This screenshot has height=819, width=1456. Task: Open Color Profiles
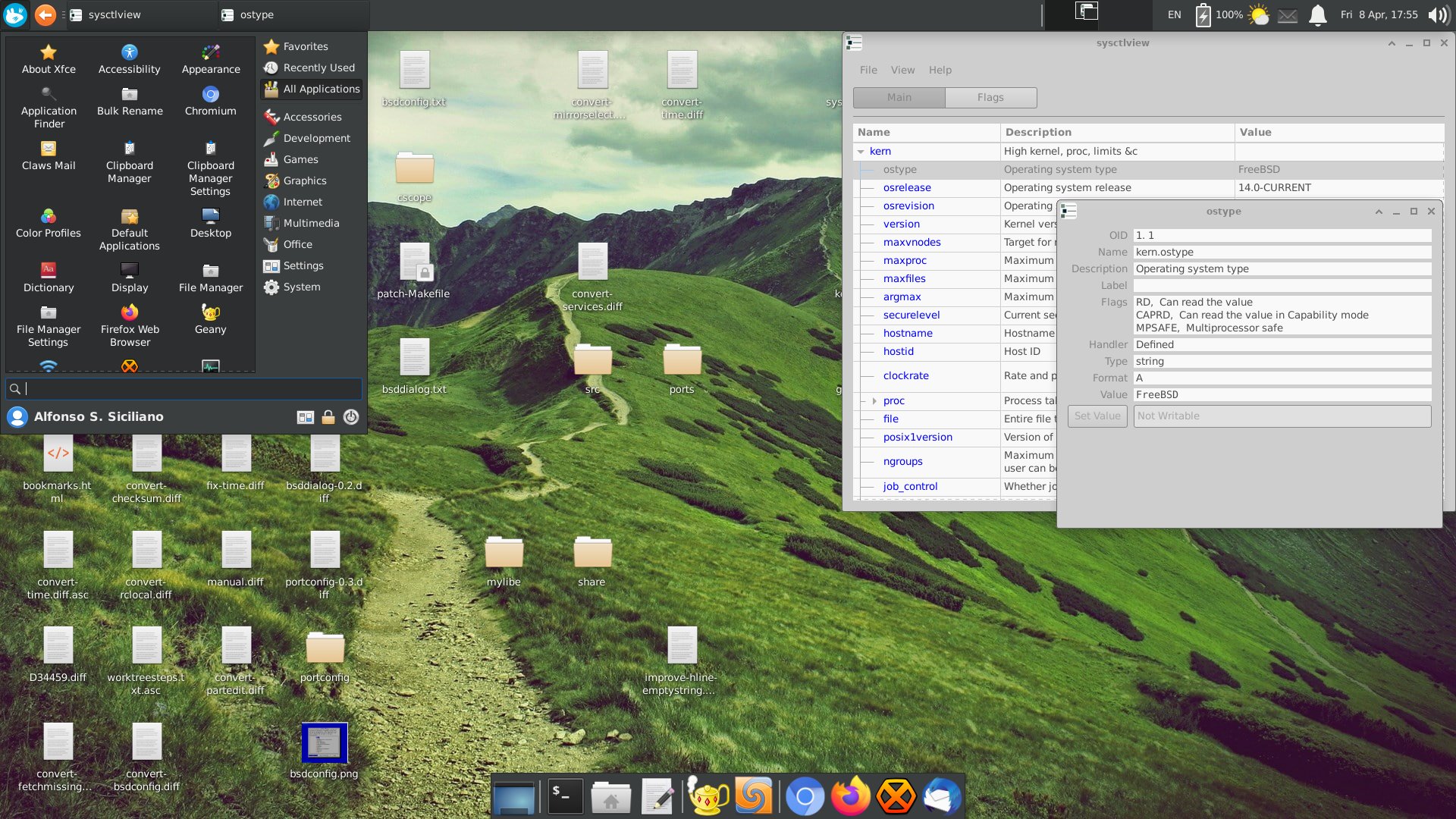click(49, 223)
